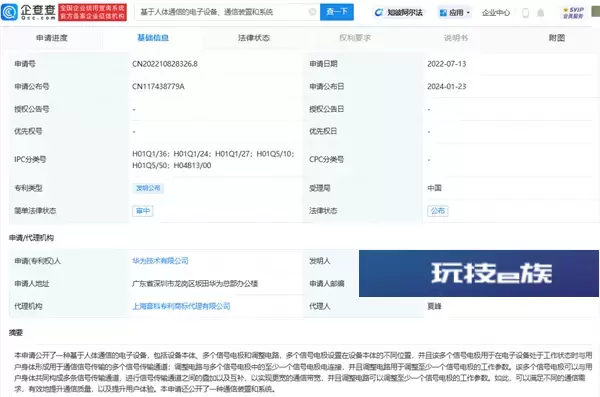
Task: Clear the search box with the X icon
Action: pos(312,12)
